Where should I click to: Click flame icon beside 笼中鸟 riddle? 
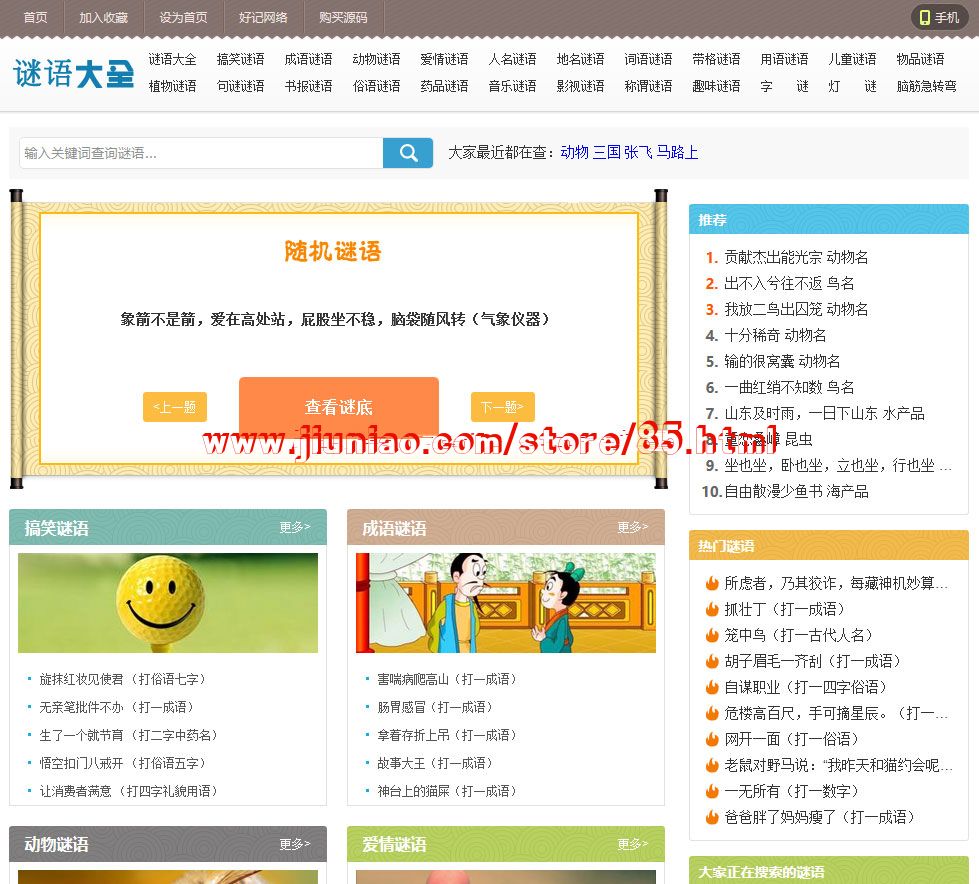click(x=712, y=635)
